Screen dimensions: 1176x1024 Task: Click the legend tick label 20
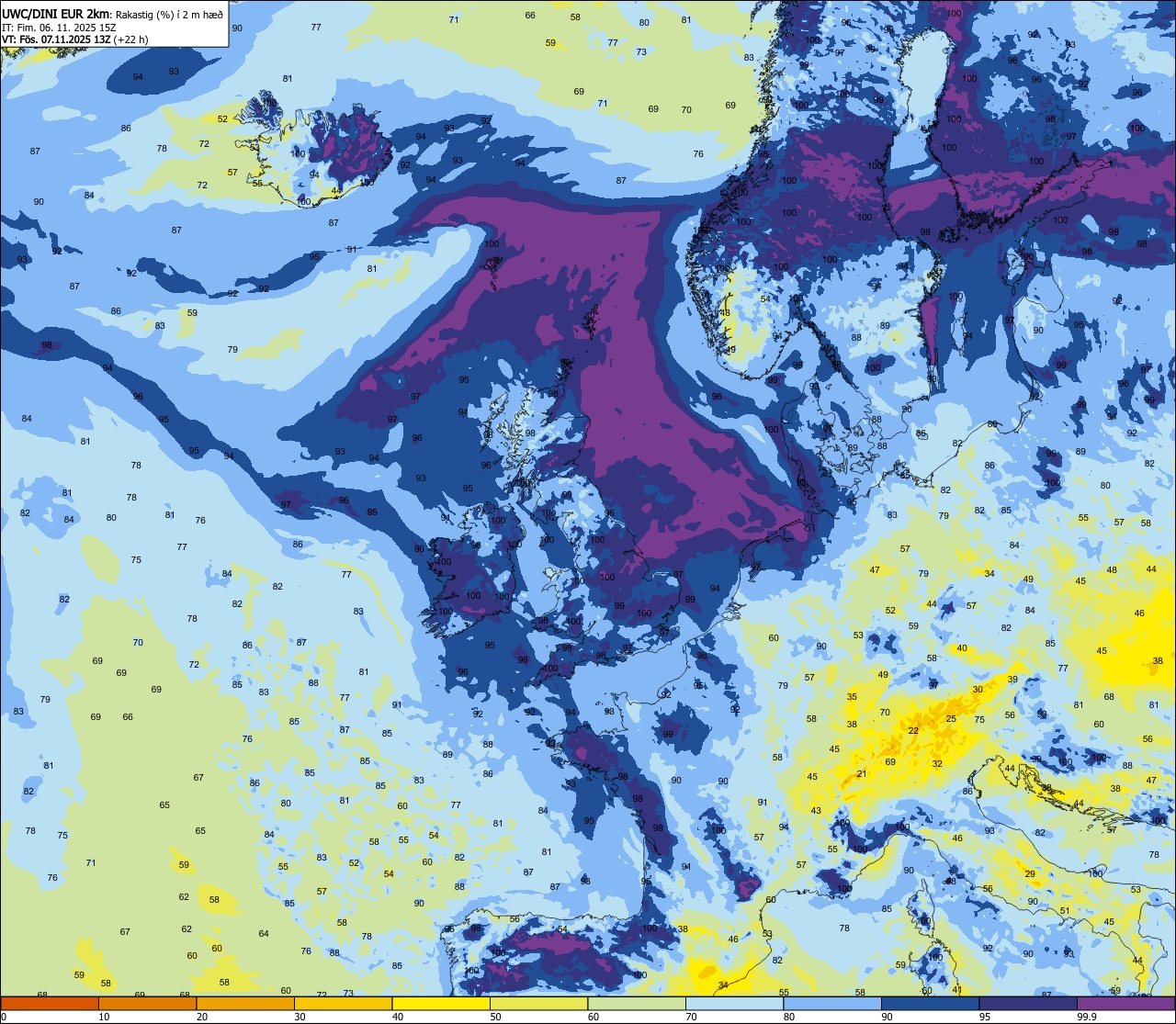202,1017
